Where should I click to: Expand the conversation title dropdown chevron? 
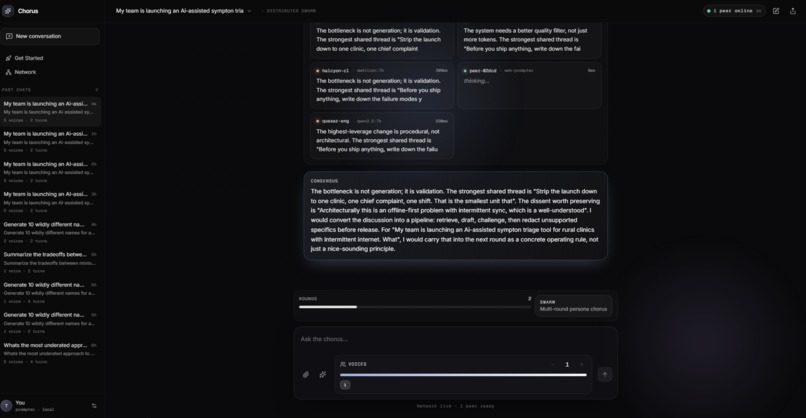click(x=249, y=11)
